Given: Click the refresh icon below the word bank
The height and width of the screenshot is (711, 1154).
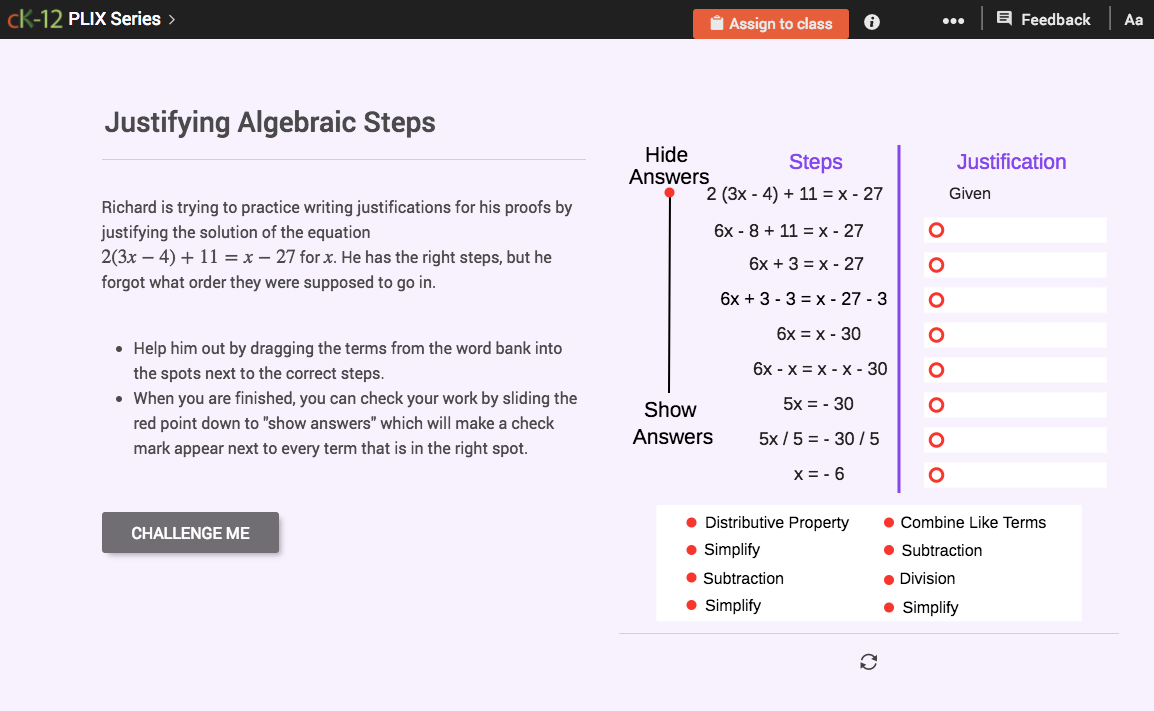Looking at the screenshot, I should 868,661.
